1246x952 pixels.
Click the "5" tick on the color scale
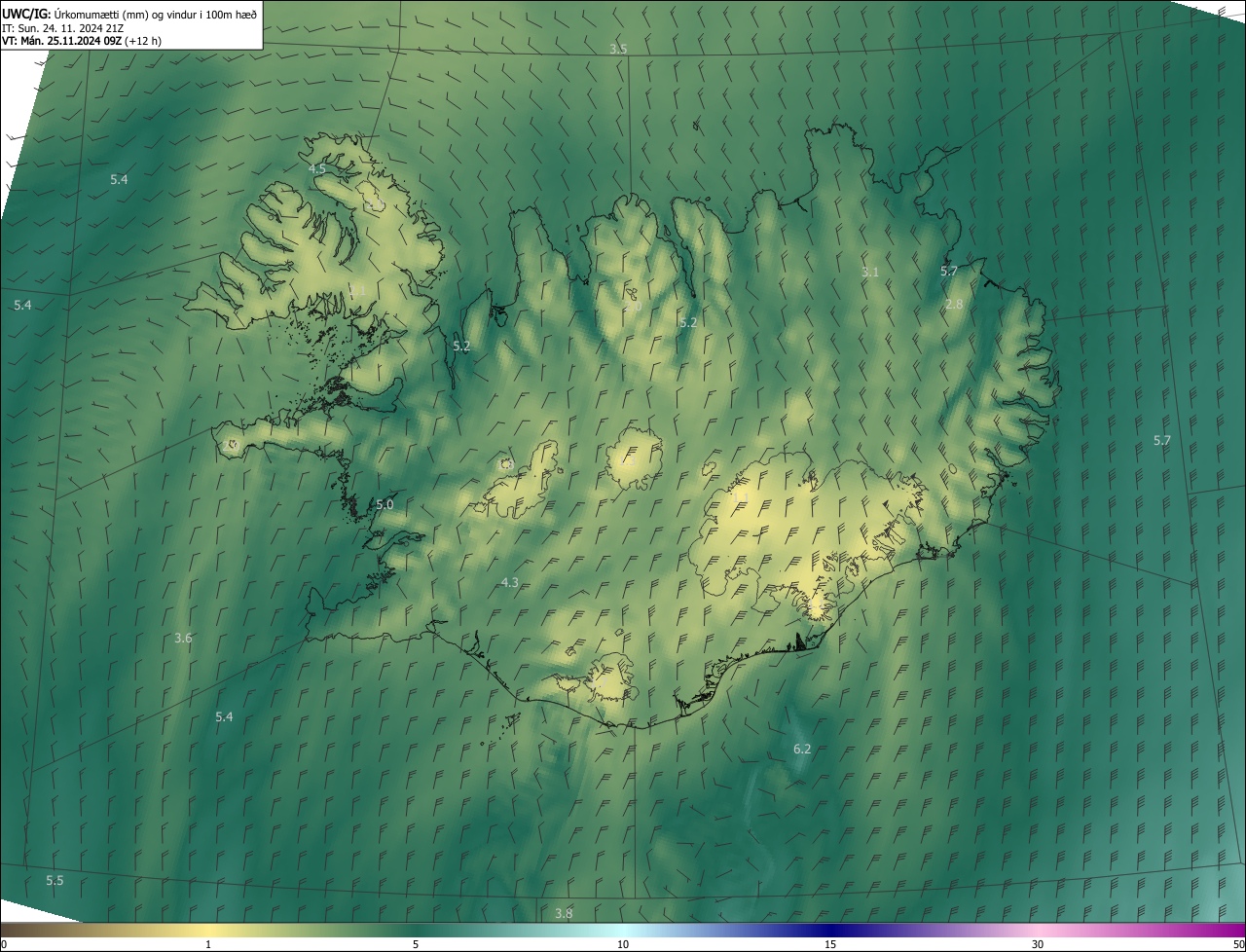416,944
